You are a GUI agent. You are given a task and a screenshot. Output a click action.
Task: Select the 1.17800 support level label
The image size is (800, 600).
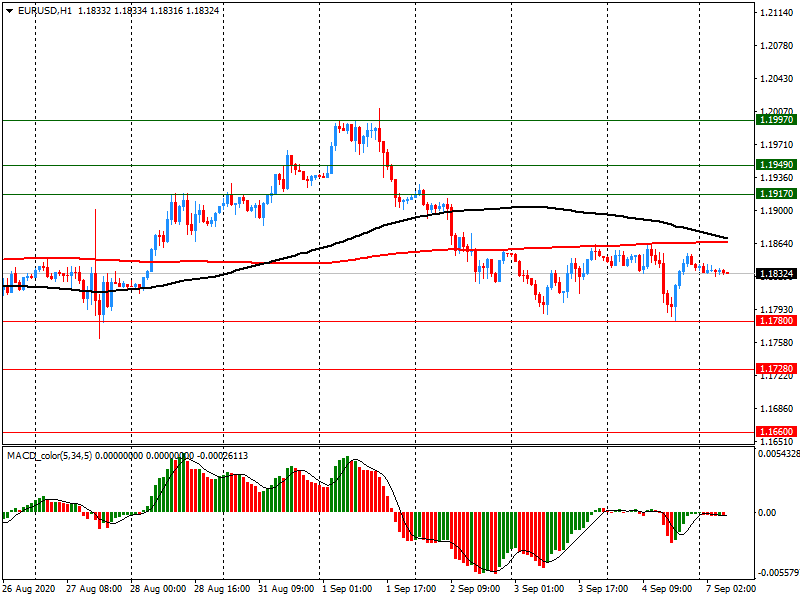776,321
